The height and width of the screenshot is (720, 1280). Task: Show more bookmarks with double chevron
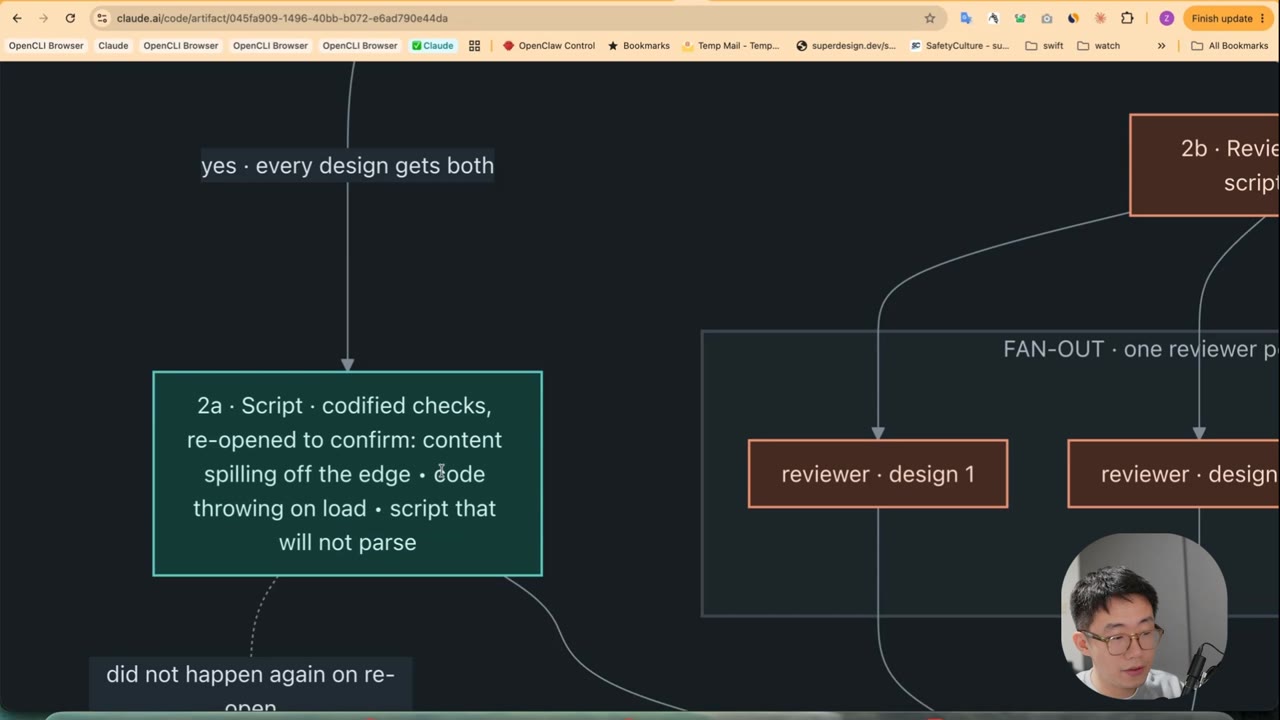coord(1161,45)
